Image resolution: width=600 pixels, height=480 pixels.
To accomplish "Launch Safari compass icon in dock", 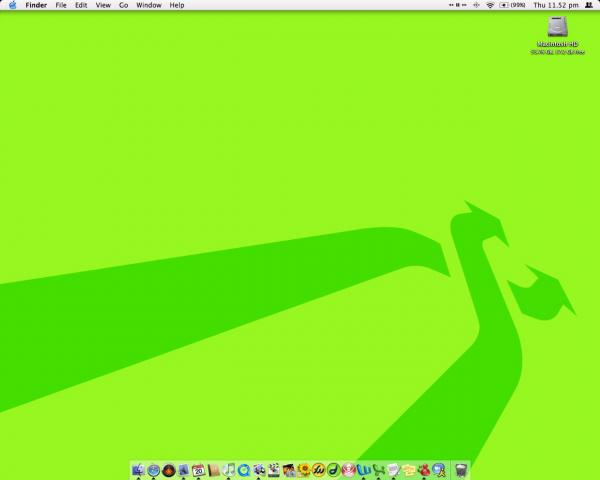I will click(153, 470).
